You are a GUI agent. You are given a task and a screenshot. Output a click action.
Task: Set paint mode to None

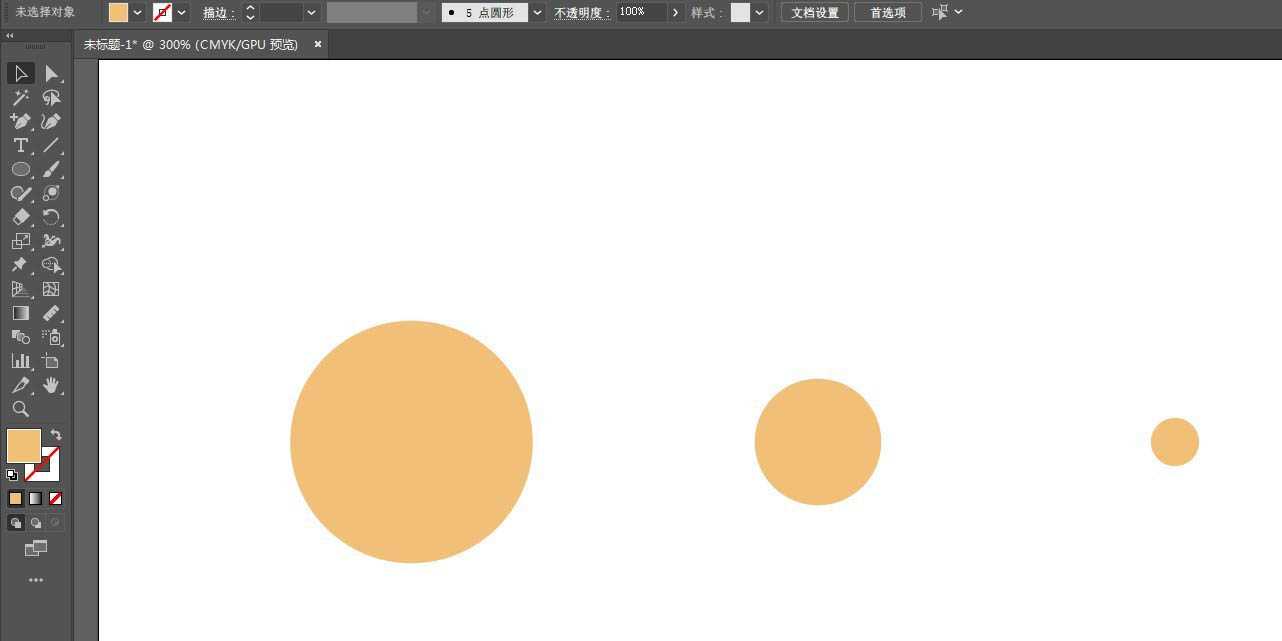coord(56,498)
